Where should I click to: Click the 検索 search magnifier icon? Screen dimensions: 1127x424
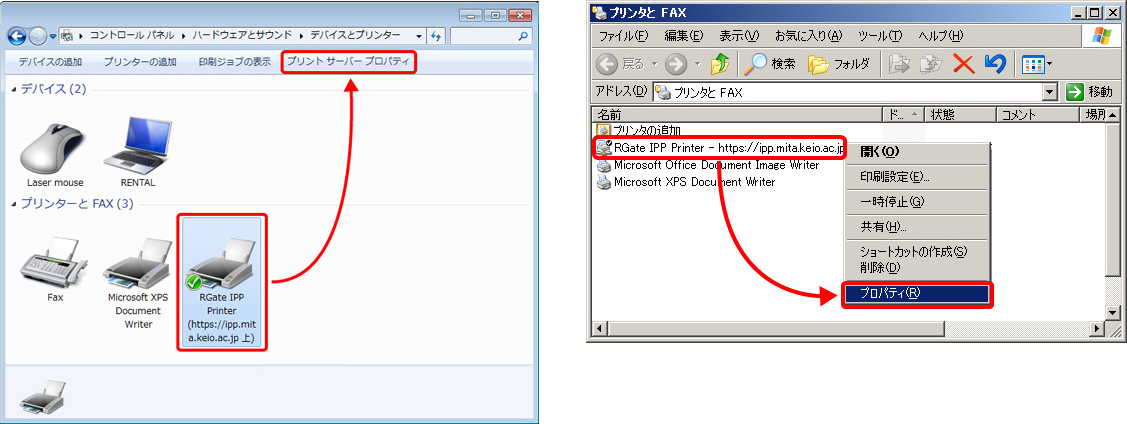758,64
